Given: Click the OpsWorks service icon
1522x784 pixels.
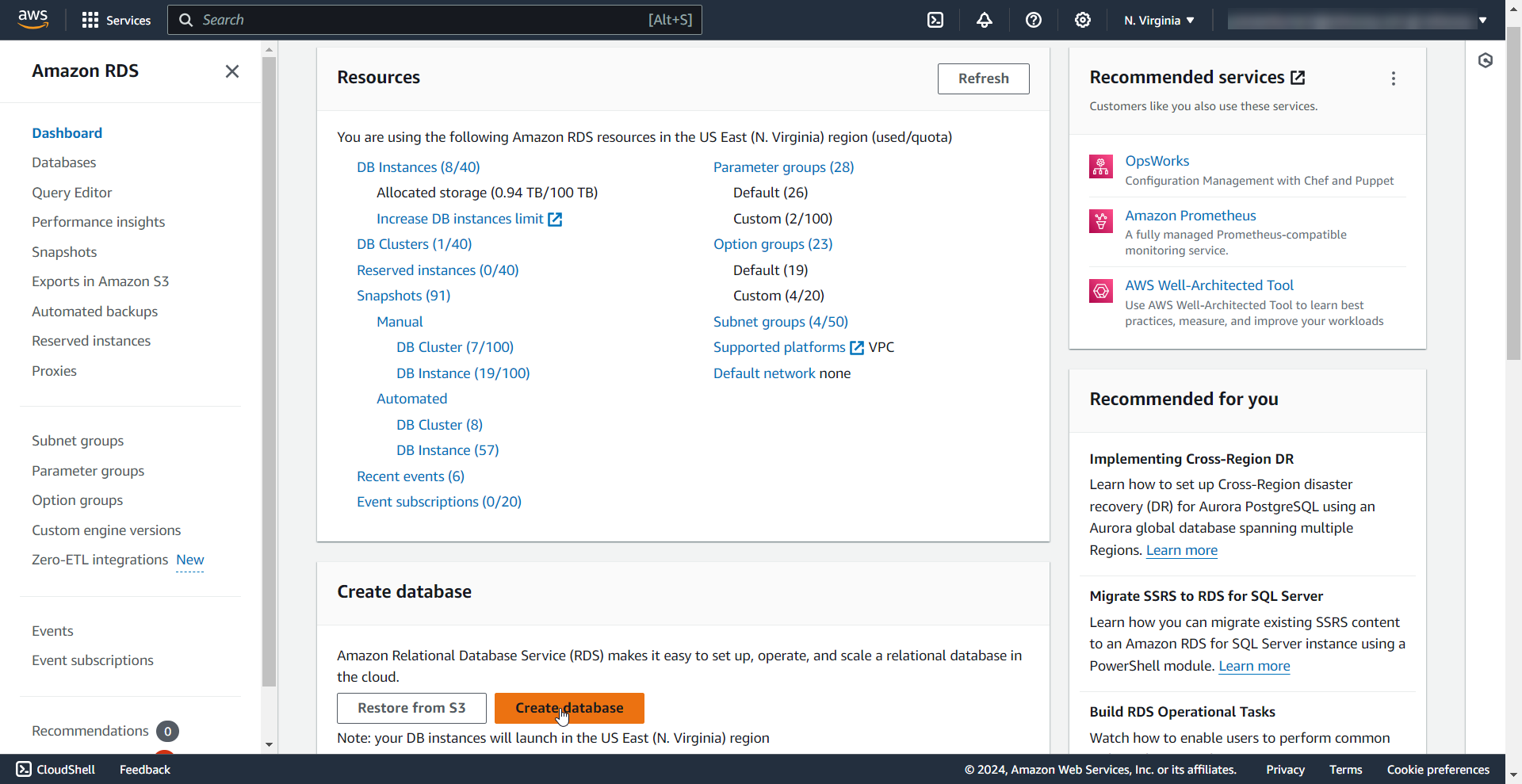Looking at the screenshot, I should click(1101, 166).
